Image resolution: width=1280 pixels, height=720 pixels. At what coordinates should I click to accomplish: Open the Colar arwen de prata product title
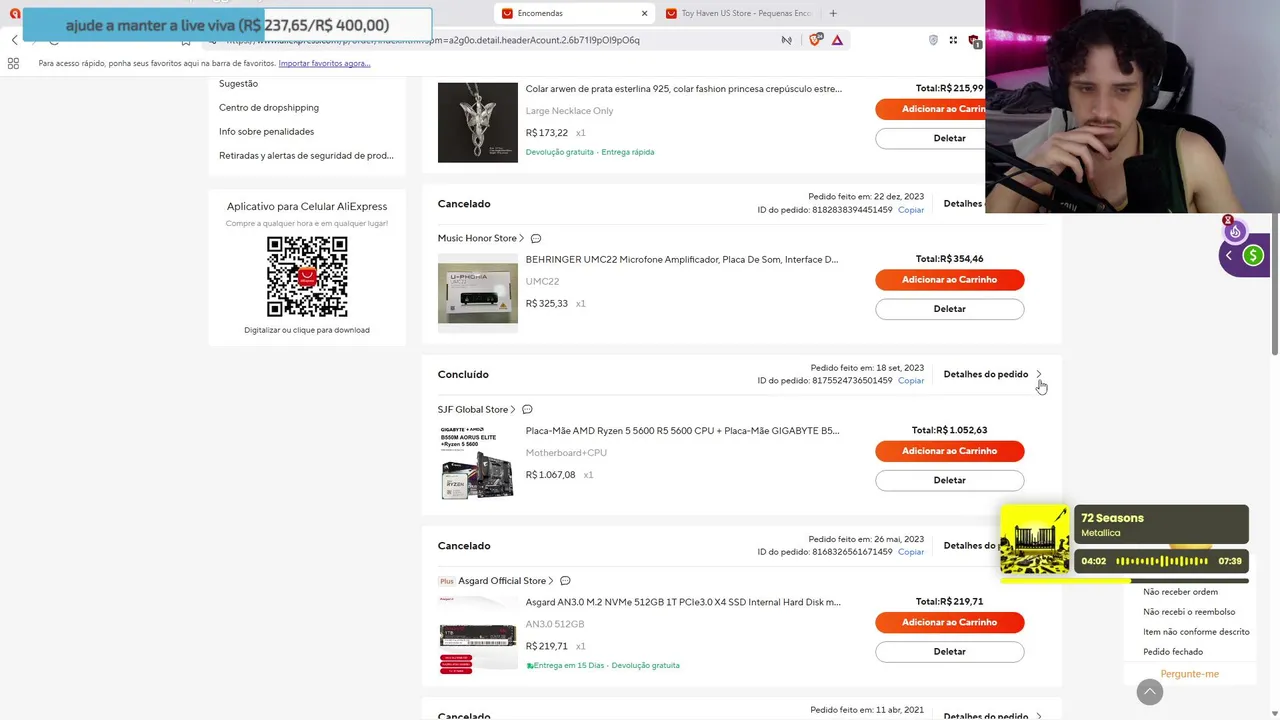point(684,89)
